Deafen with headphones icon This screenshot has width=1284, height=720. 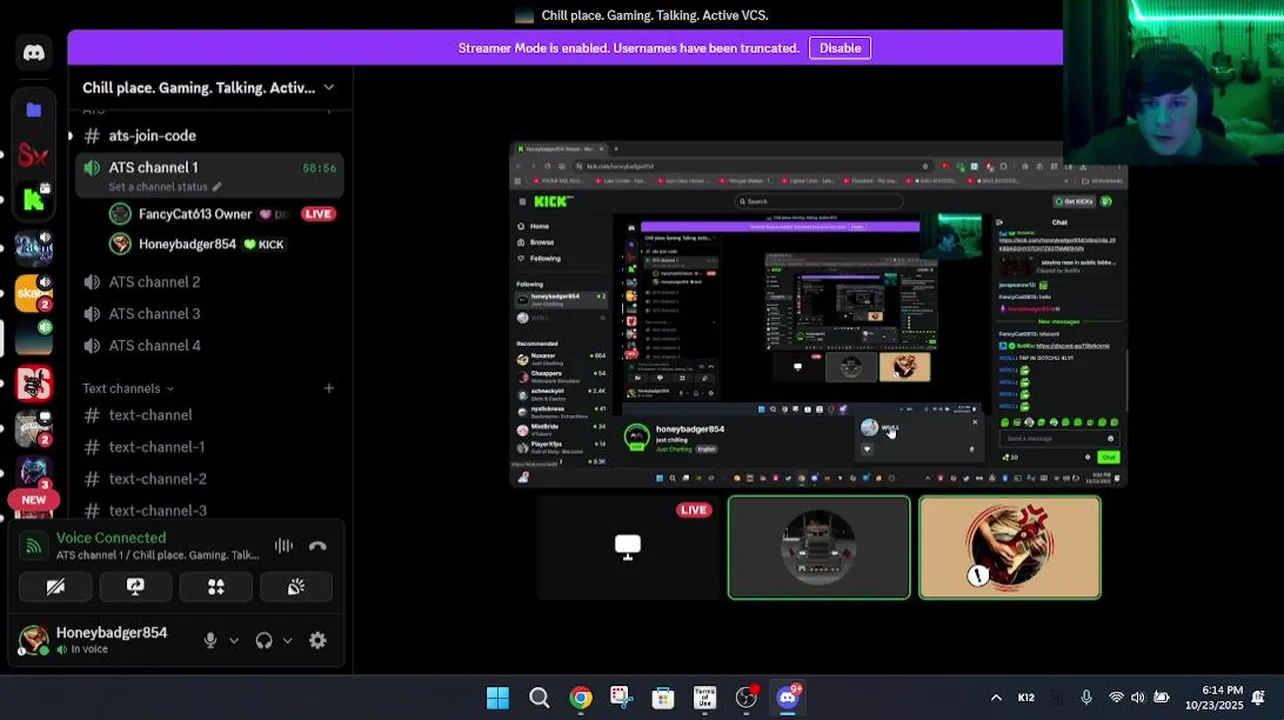(x=264, y=641)
